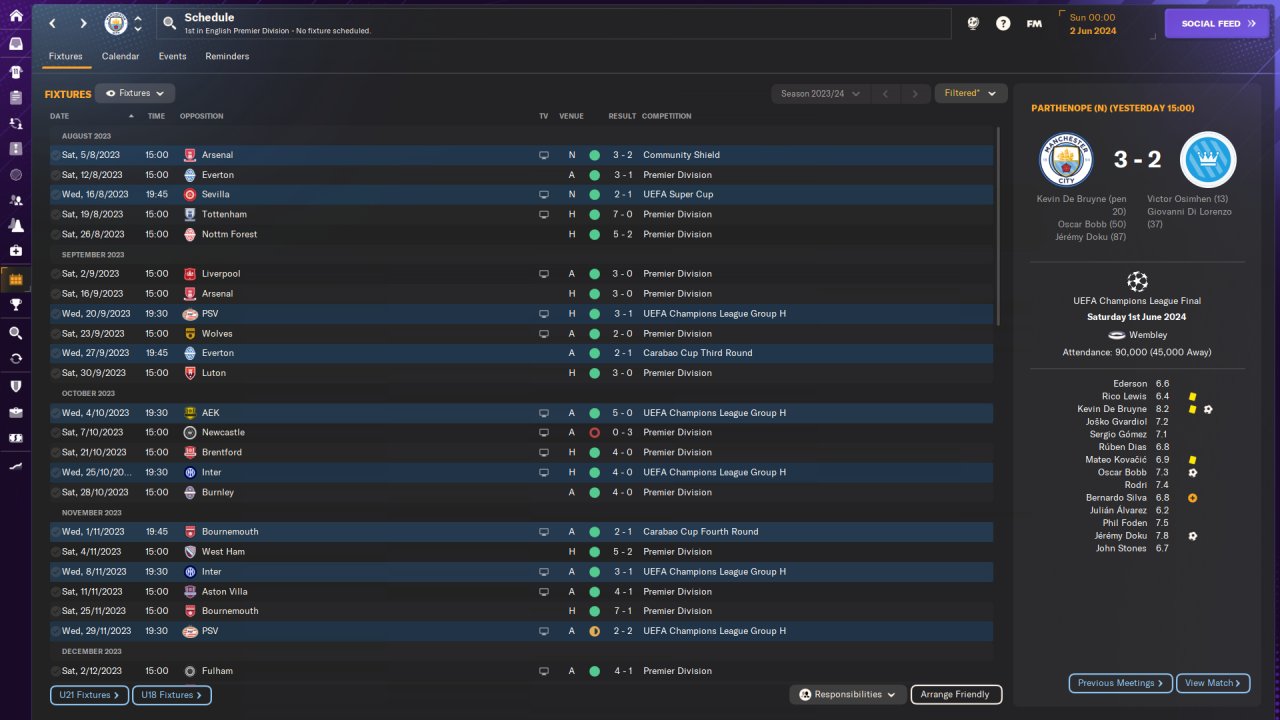Toggle the check circle on Fulham 2/12/2023 row
This screenshot has width=1280, height=720.
pyautogui.click(x=56, y=671)
